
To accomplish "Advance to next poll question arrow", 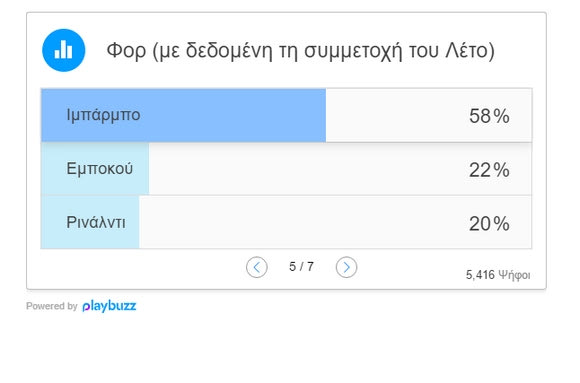I will coord(347,267).
